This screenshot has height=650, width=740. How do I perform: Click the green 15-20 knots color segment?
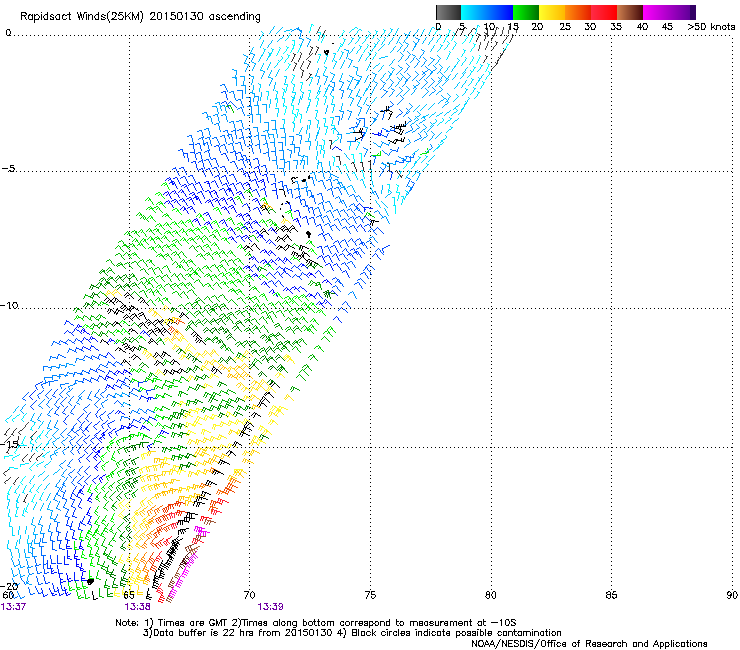click(526, 12)
